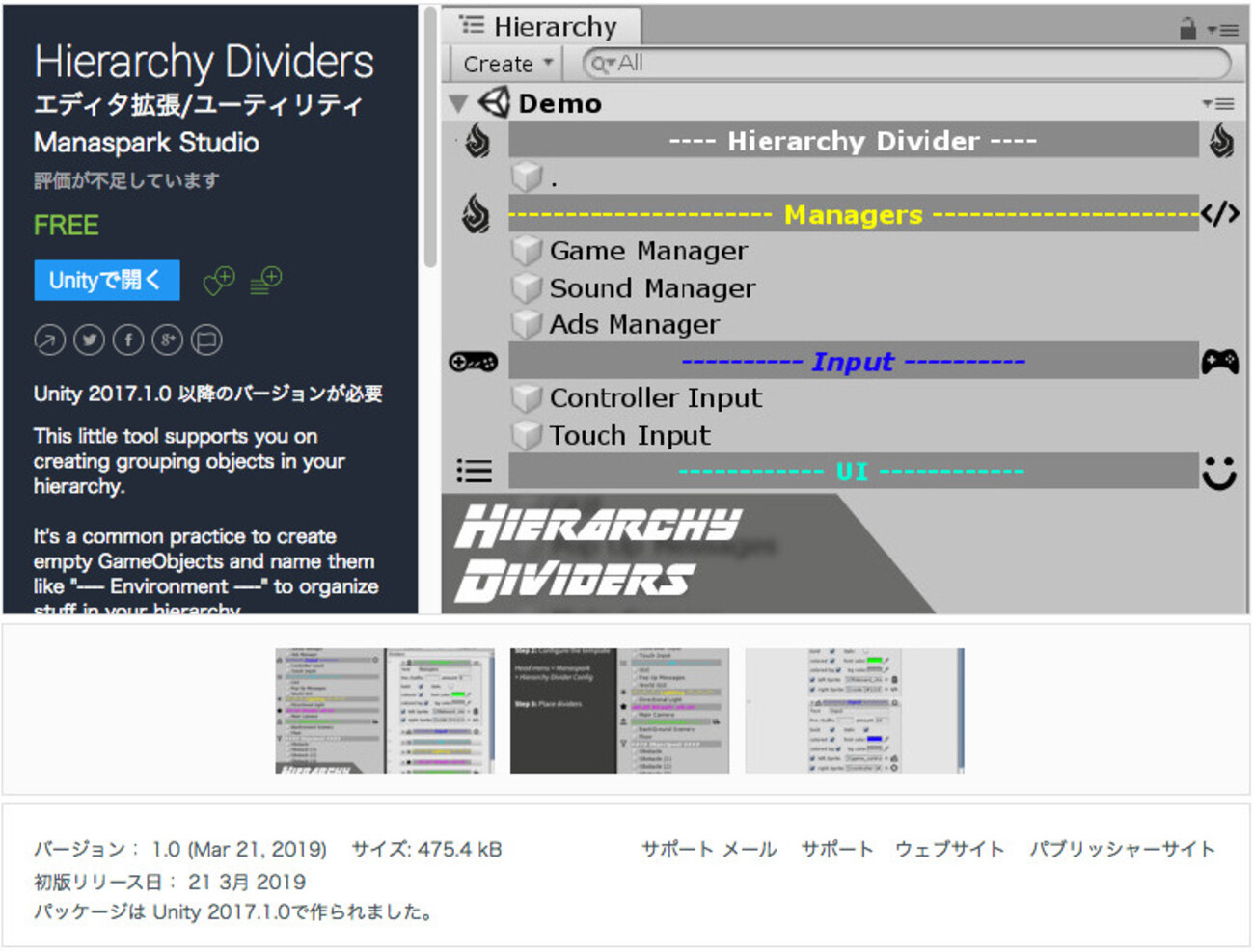Click the controller icon right of Input divider
The height and width of the screenshot is (952, 1254).
click(x=1220, y=362)
